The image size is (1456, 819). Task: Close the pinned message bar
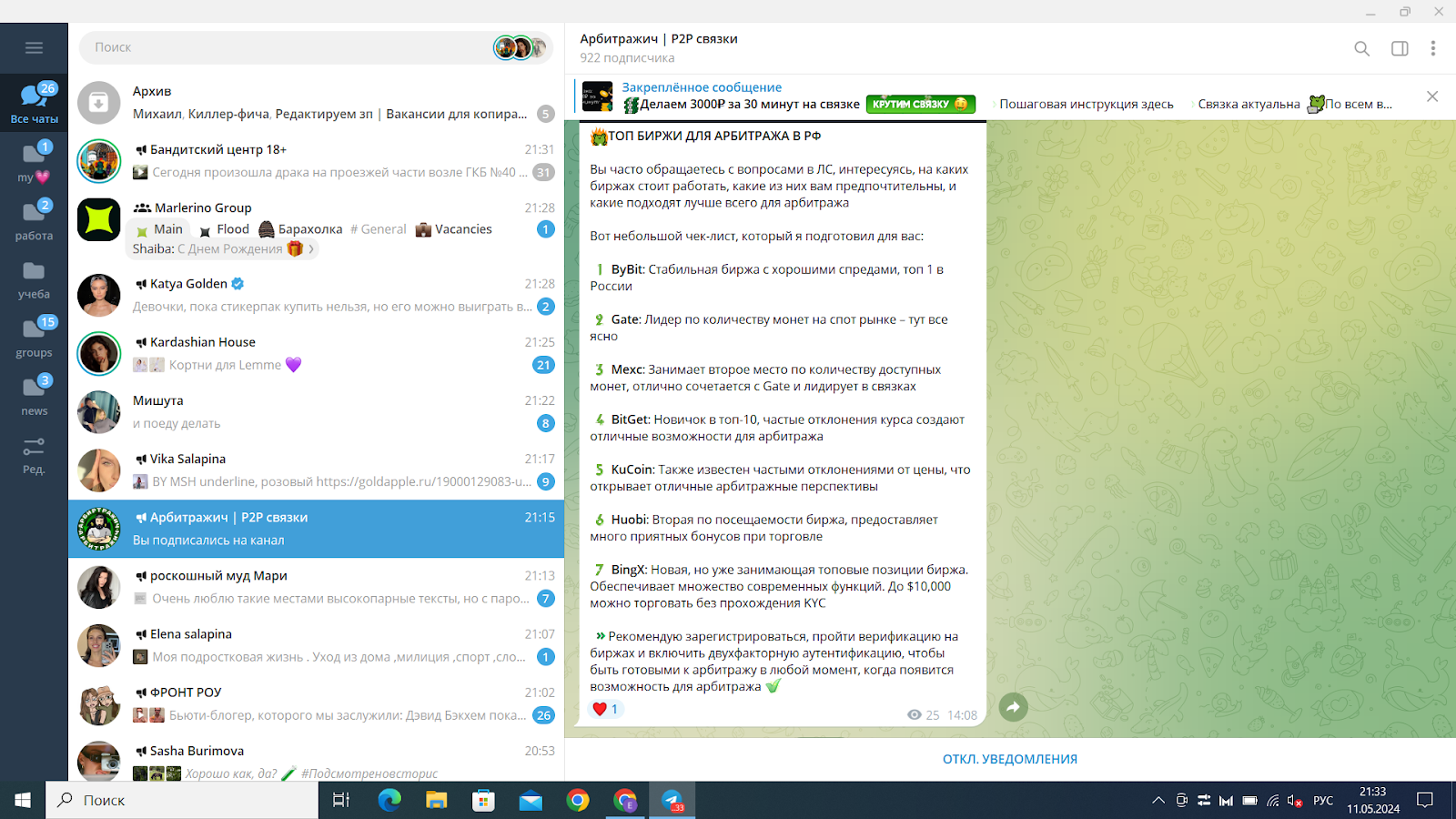tap(1432, 96)
